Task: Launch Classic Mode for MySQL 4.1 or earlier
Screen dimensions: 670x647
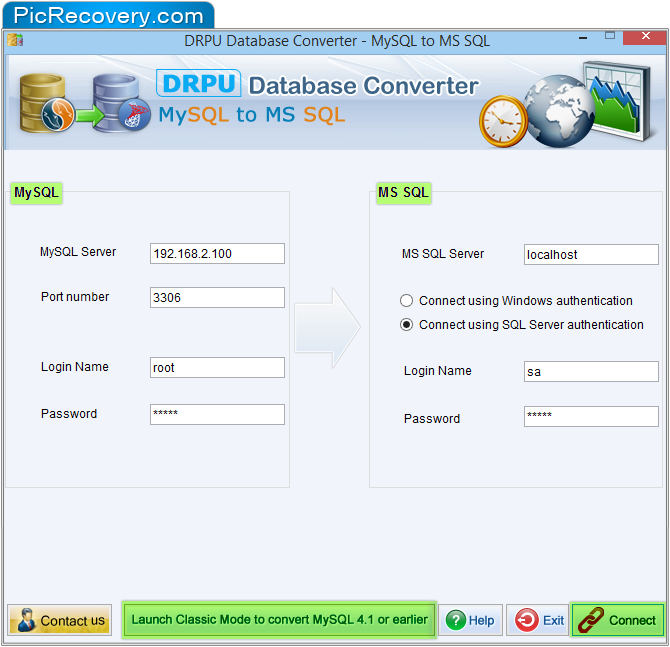Action: [x=279, y=620]
